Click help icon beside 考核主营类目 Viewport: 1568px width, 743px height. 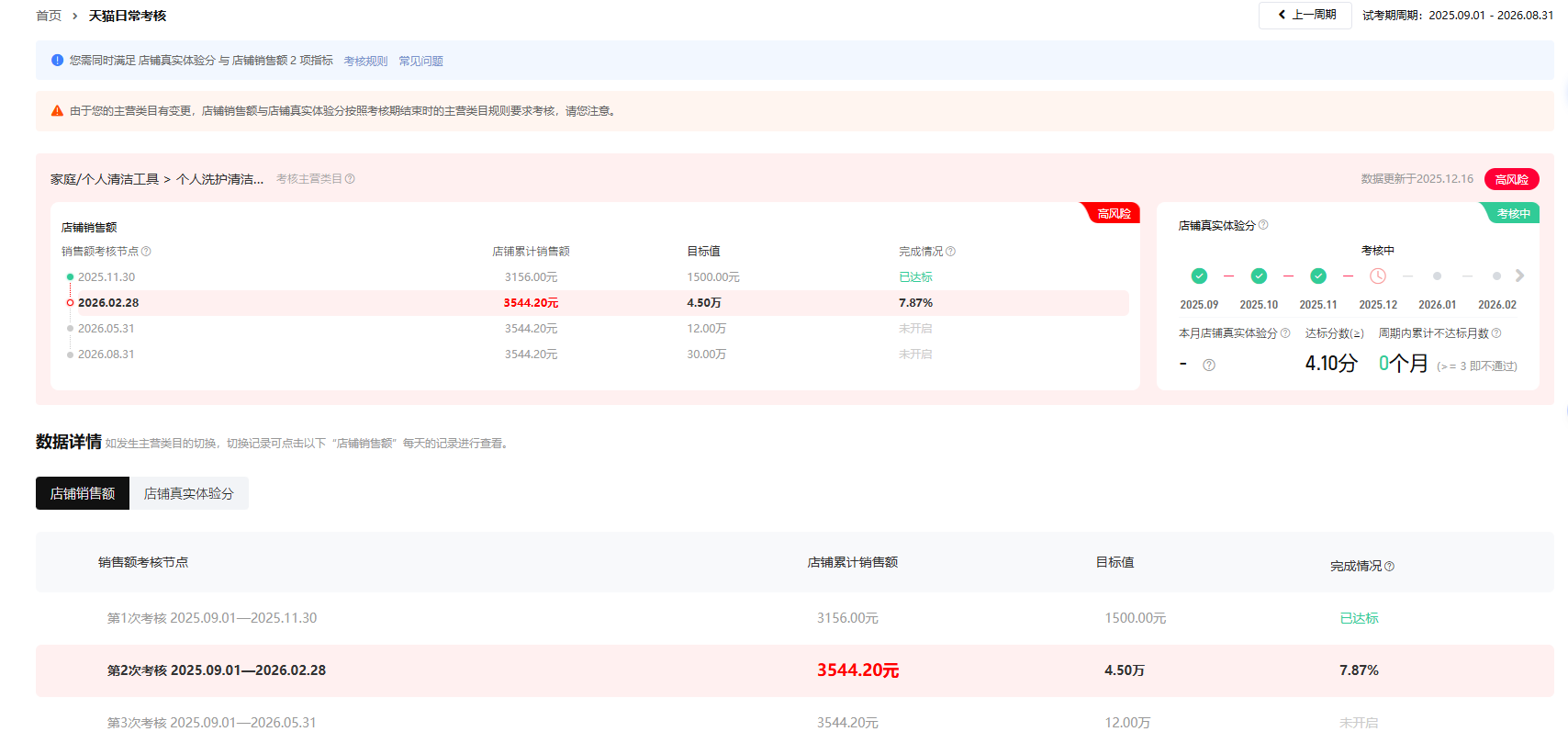tap(350, 179)
